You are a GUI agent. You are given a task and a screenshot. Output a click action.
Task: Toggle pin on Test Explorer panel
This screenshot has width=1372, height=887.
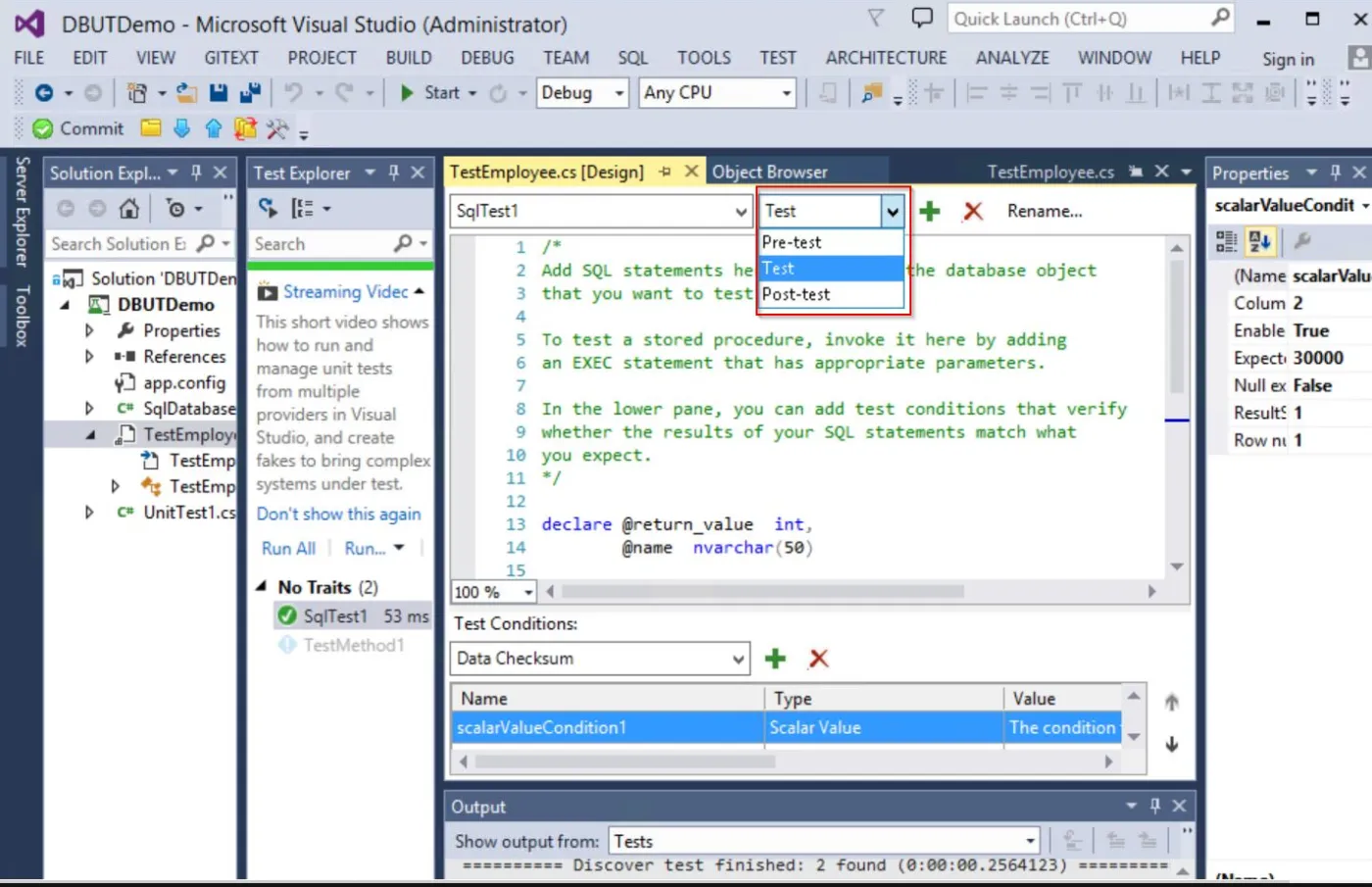pos(394,172)
